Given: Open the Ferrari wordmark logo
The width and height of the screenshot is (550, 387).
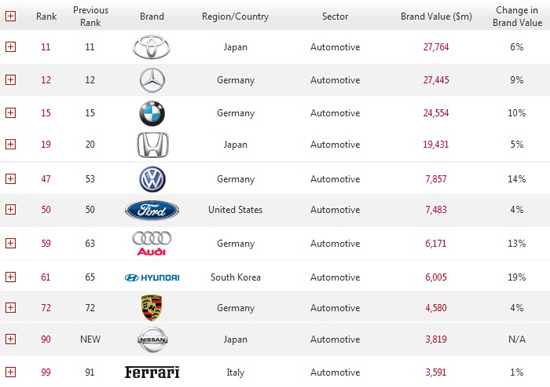Looking at the screenshot, I should [x=152, y=372].
